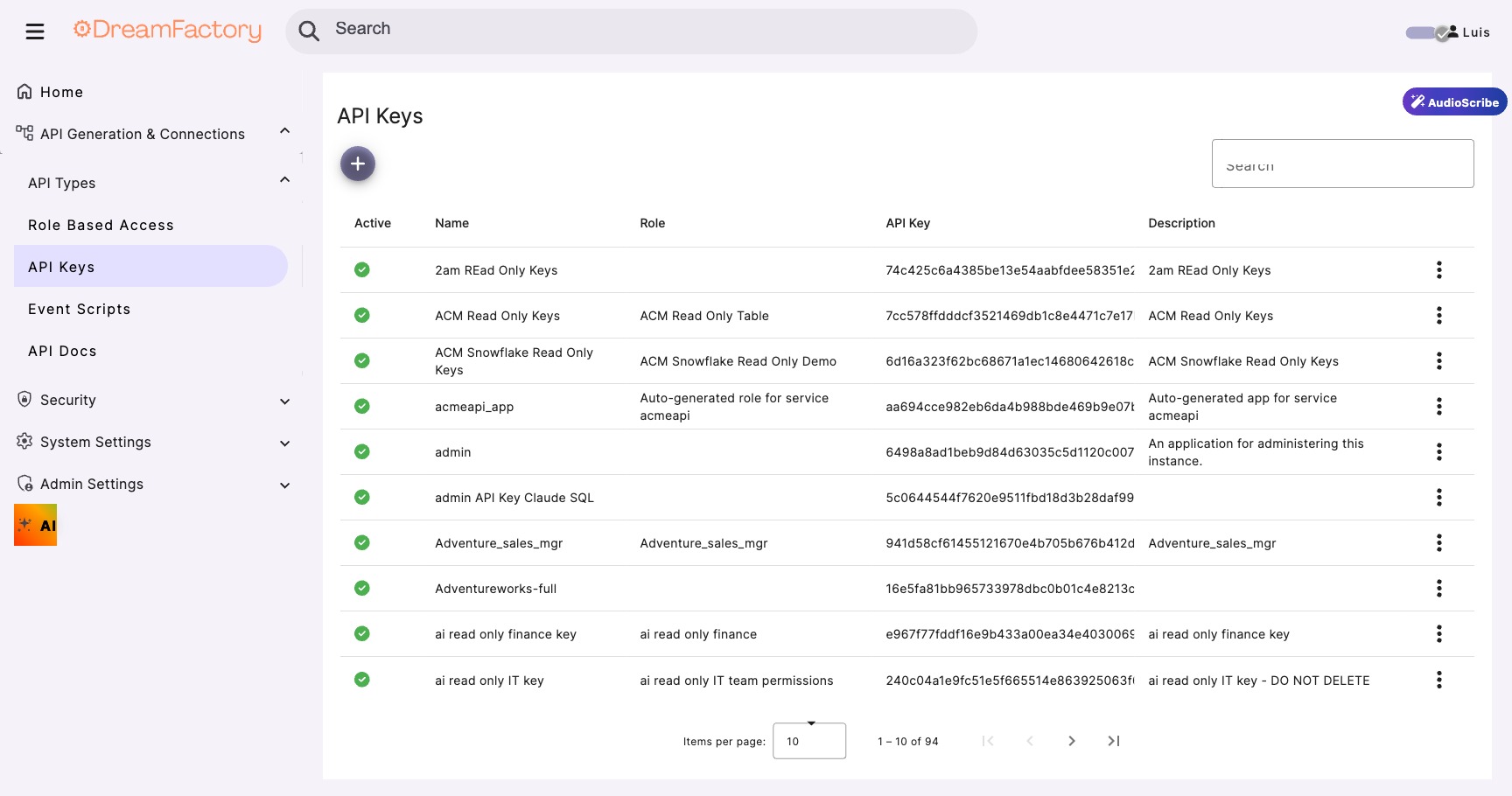Select Event Scripts in the sidebar
The width and height of the screenshot is (1512, 796).
(x=79, y=309)
